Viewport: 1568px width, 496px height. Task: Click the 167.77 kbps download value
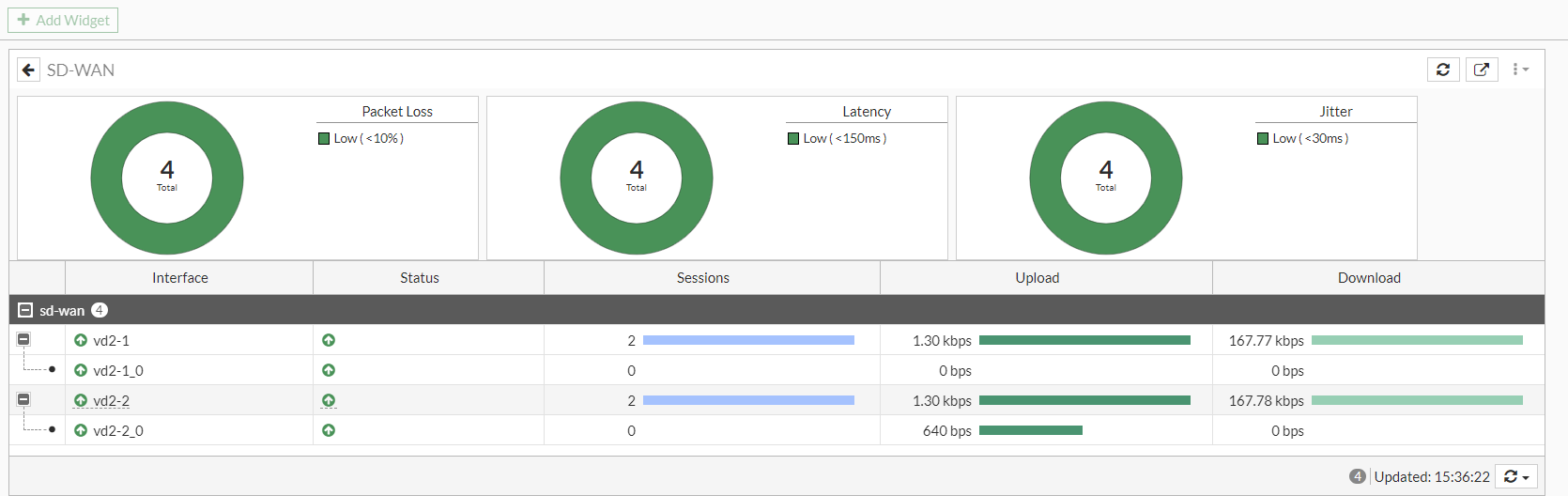(1267, 340)
